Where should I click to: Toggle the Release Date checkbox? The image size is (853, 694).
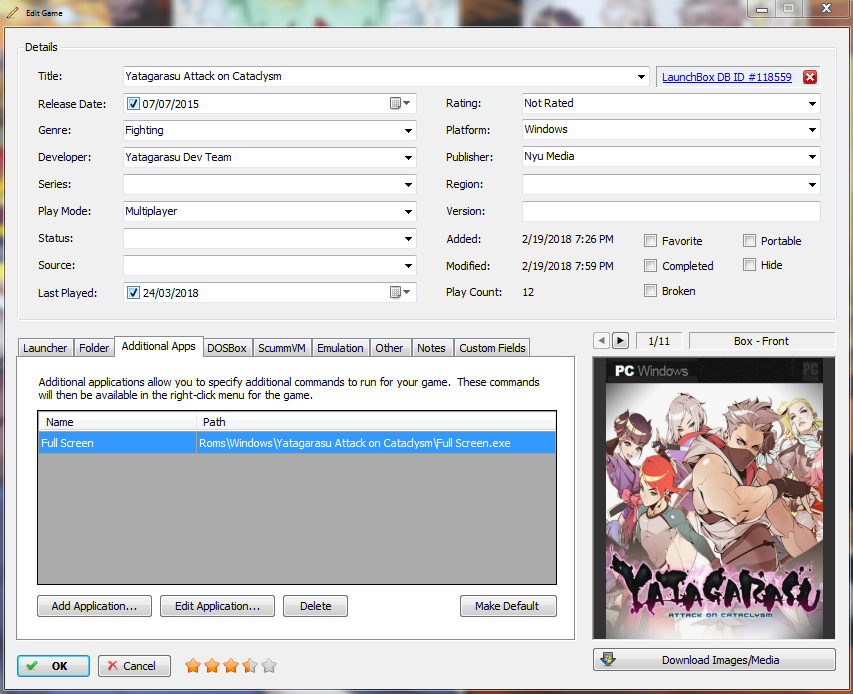(133, 103)
